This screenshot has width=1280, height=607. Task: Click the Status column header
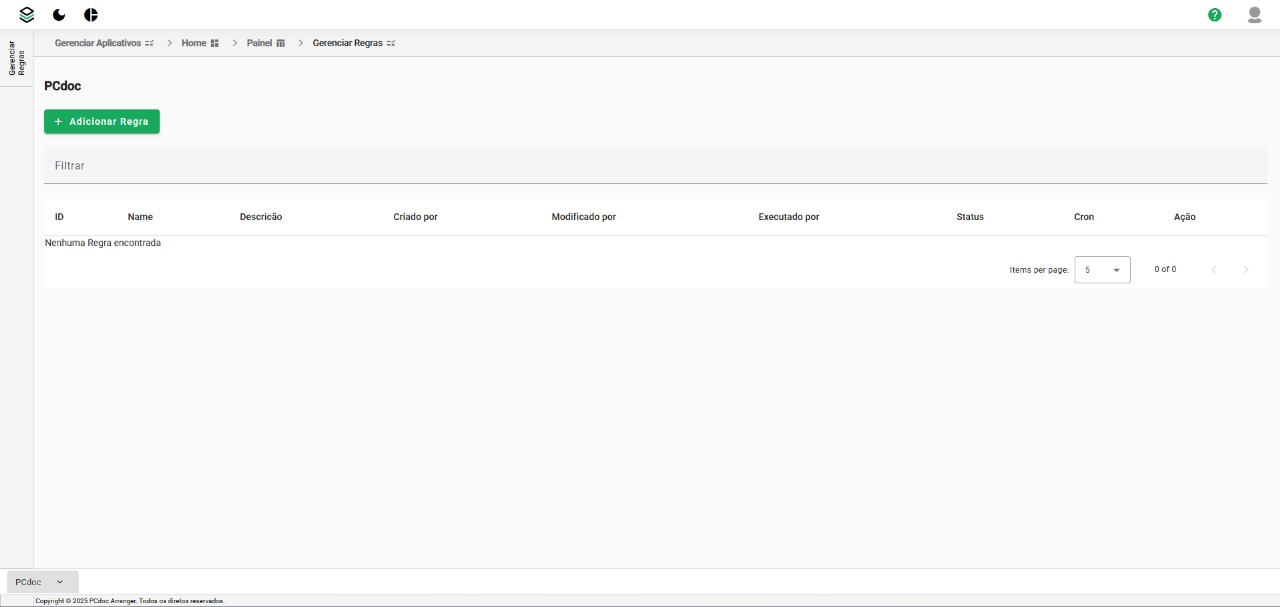point(969,217)
